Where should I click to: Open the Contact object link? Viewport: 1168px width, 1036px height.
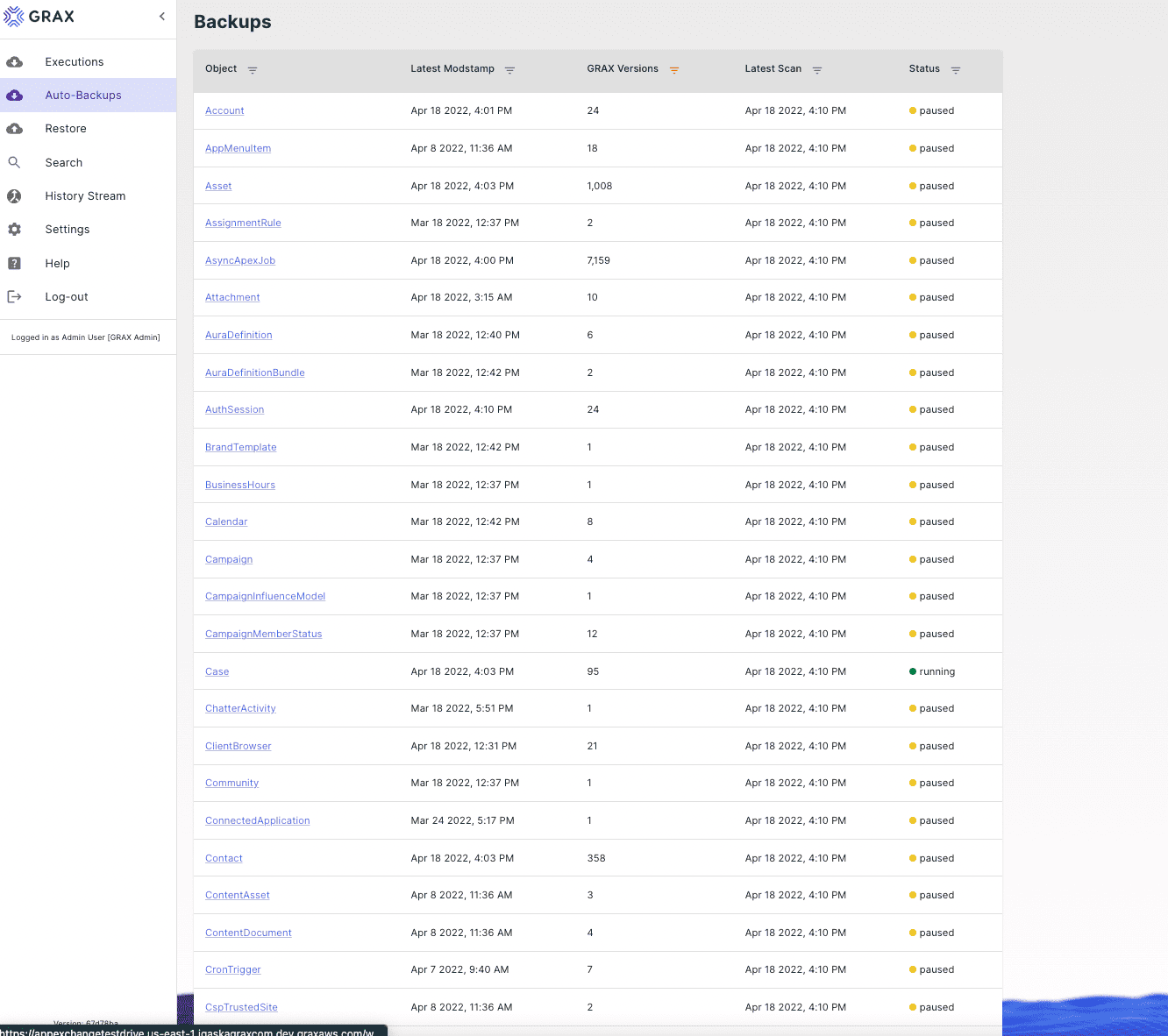coord(224,859)
